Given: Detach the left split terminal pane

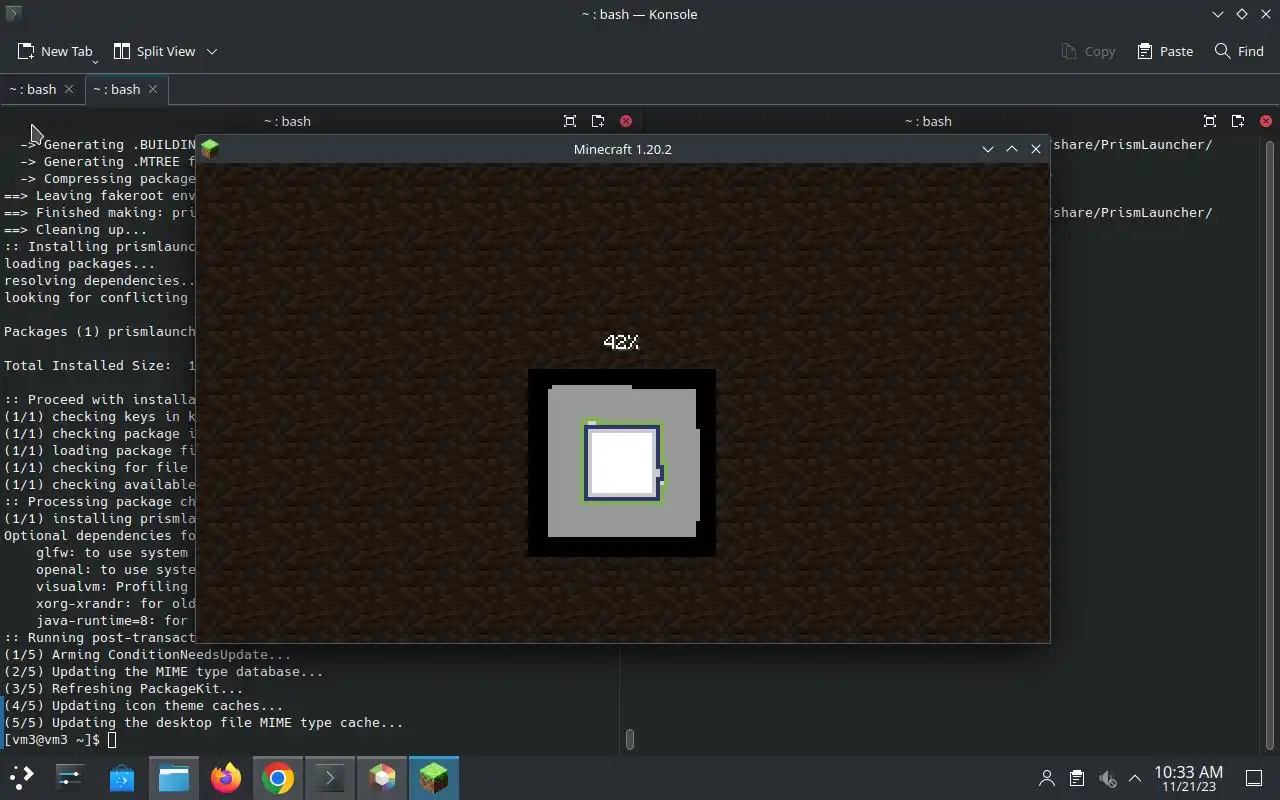Looking at the screenshot, I should (x=598, y=121).
